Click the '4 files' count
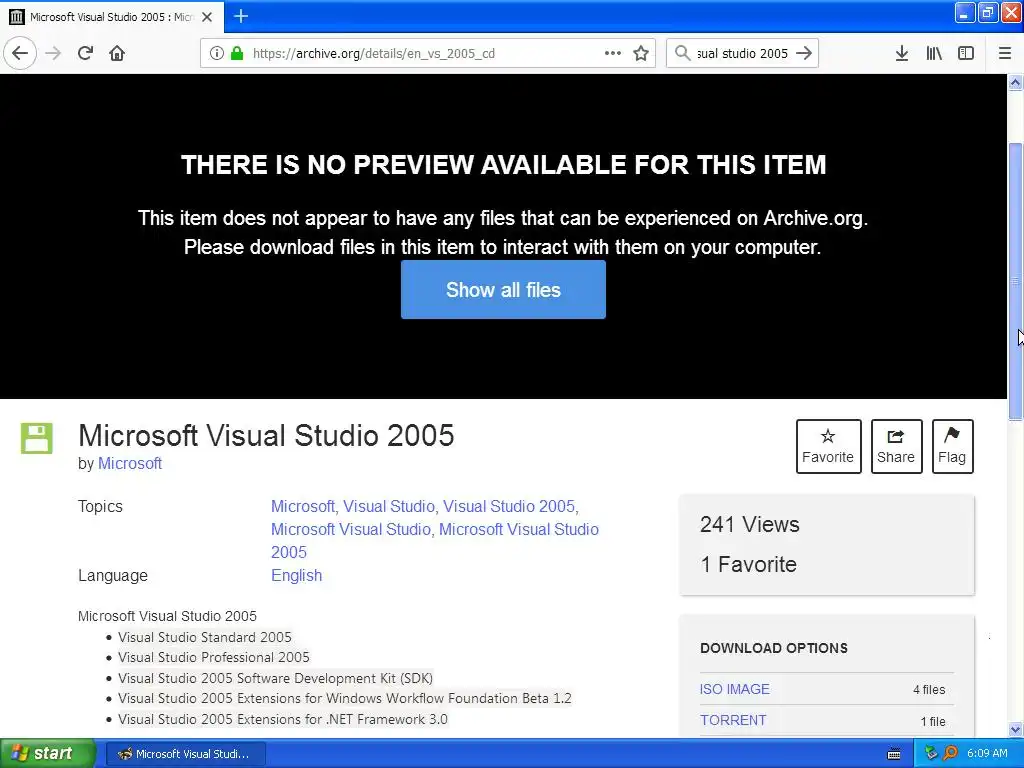Screen dimensions: 1024x768 coord(929,690)
